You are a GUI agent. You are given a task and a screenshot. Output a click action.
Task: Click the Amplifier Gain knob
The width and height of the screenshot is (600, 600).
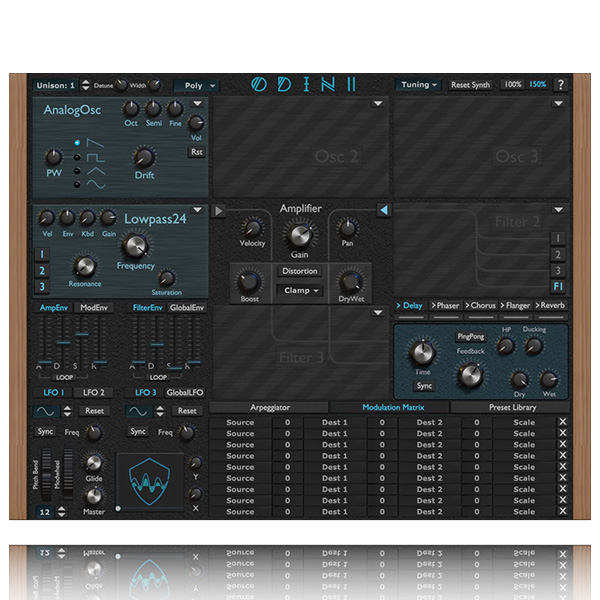[x=300, y=235]
